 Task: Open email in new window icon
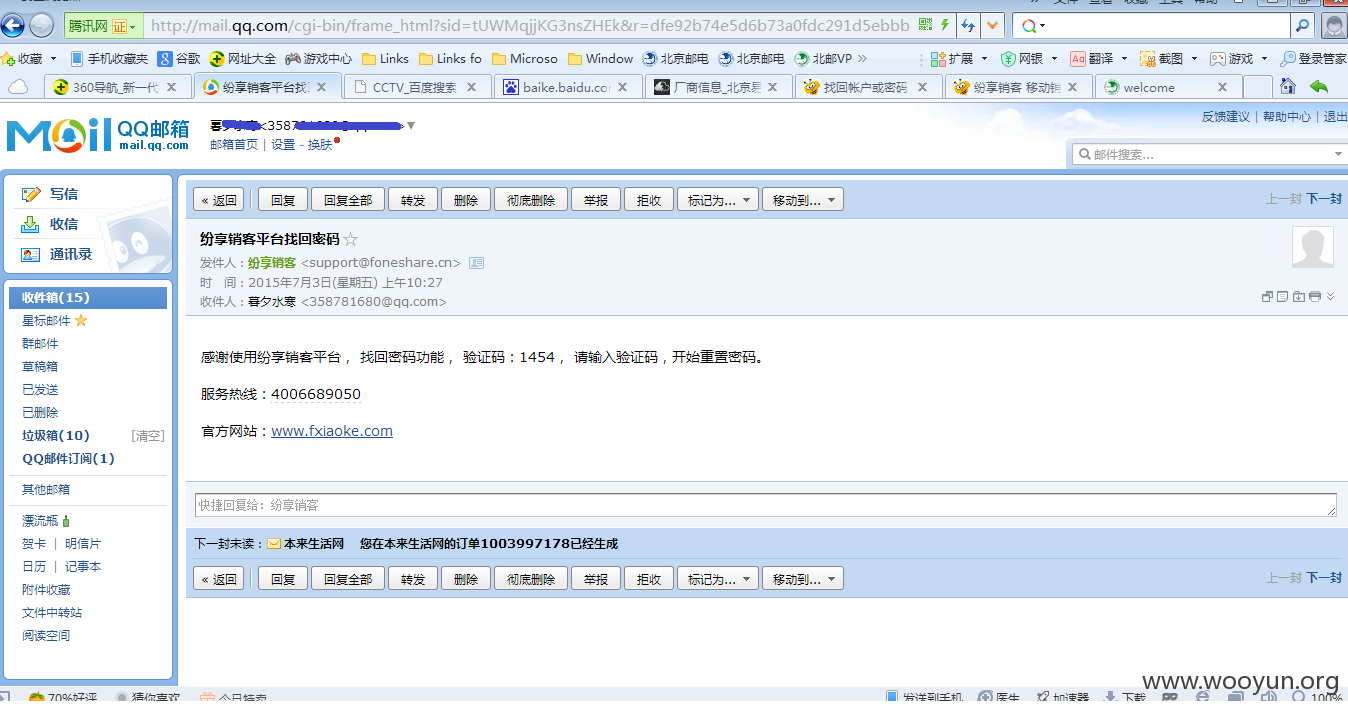tap(1267, 297)
